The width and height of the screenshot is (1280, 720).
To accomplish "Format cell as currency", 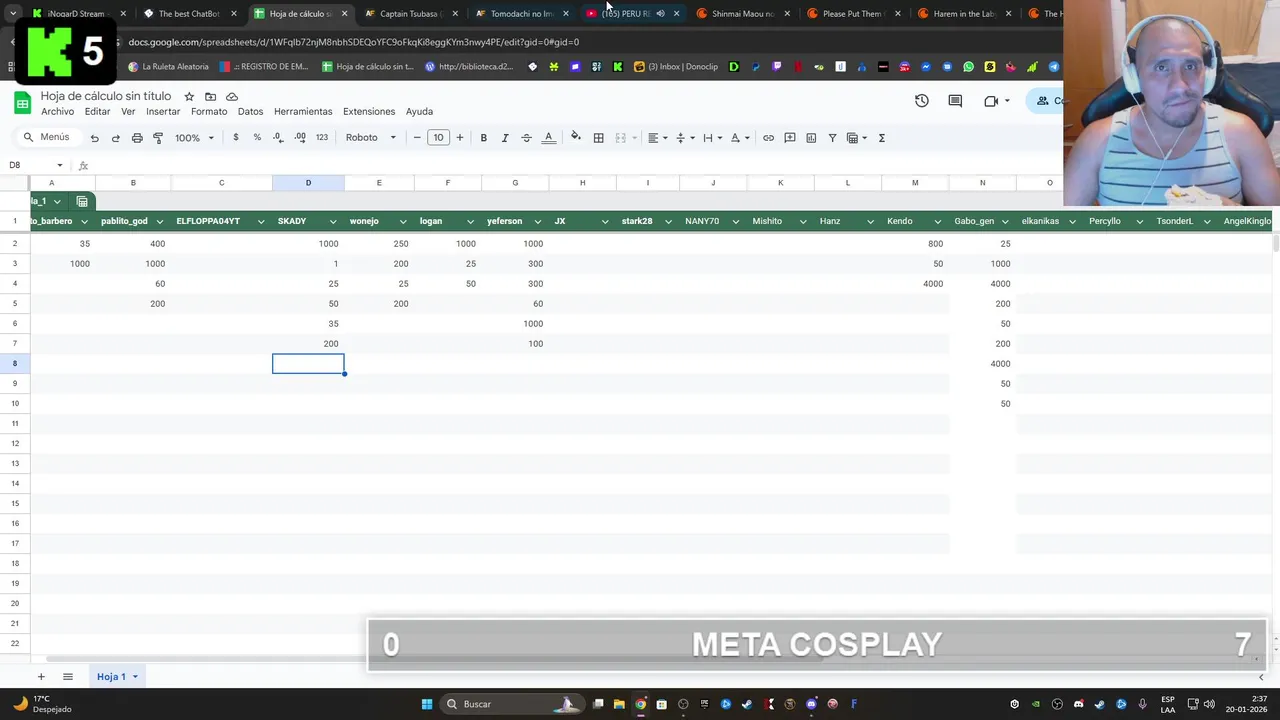I will click(x=236, y=138).
